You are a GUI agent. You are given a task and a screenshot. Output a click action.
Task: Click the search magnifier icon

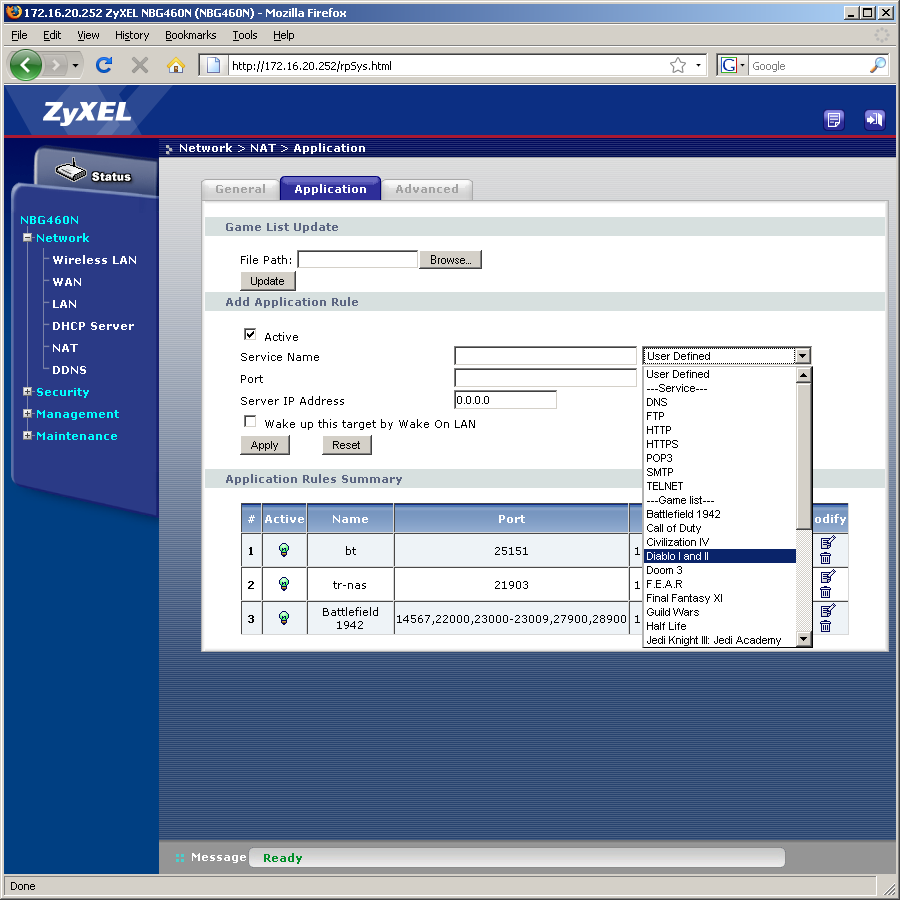click(x=878, y=65)
